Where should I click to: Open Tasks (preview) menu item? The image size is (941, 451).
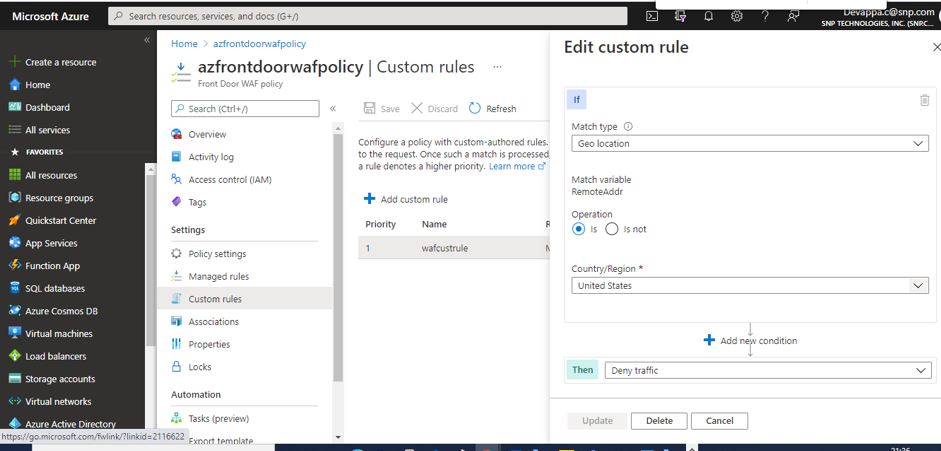point(218,419)
